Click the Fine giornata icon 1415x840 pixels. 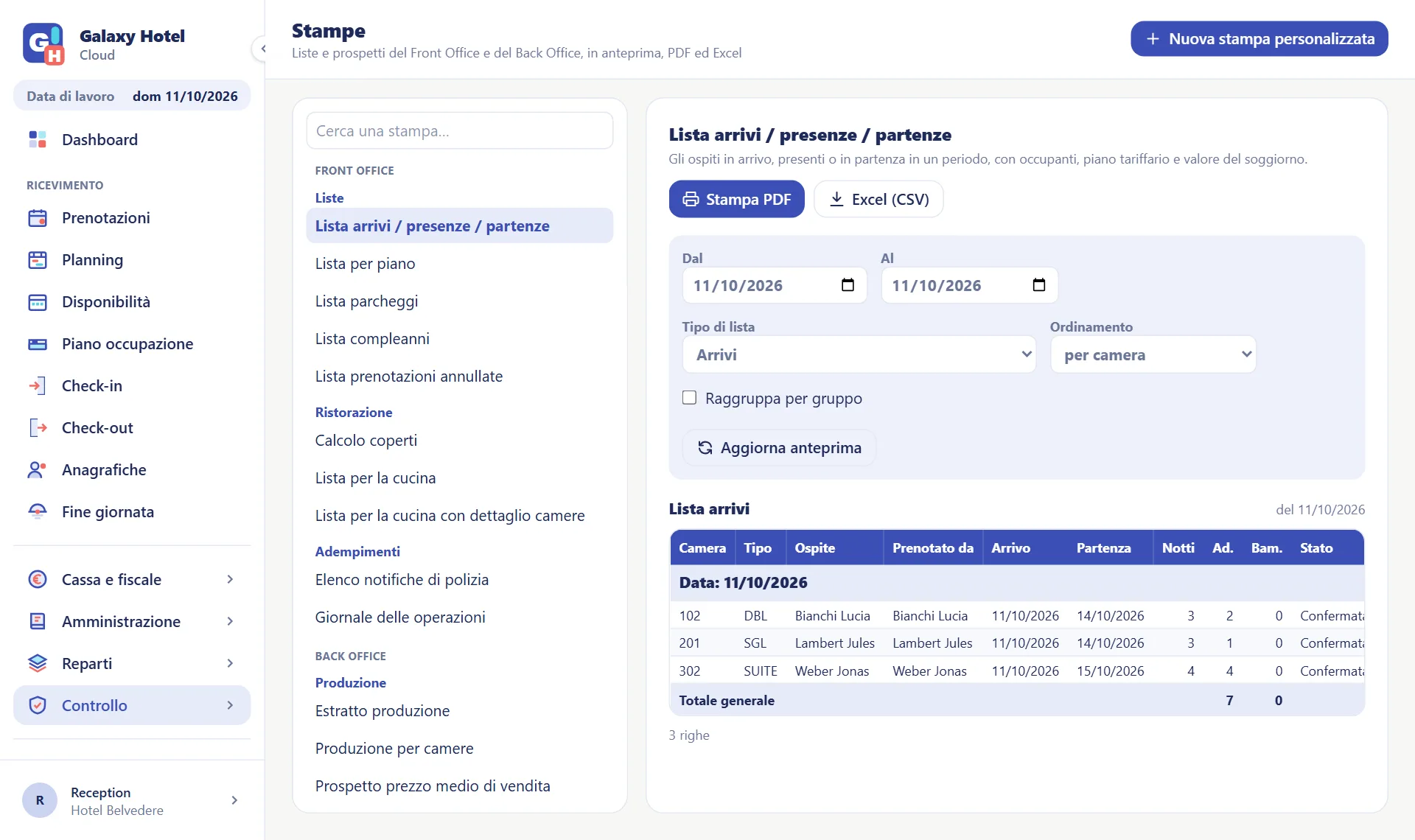click(x=38, y=511)
